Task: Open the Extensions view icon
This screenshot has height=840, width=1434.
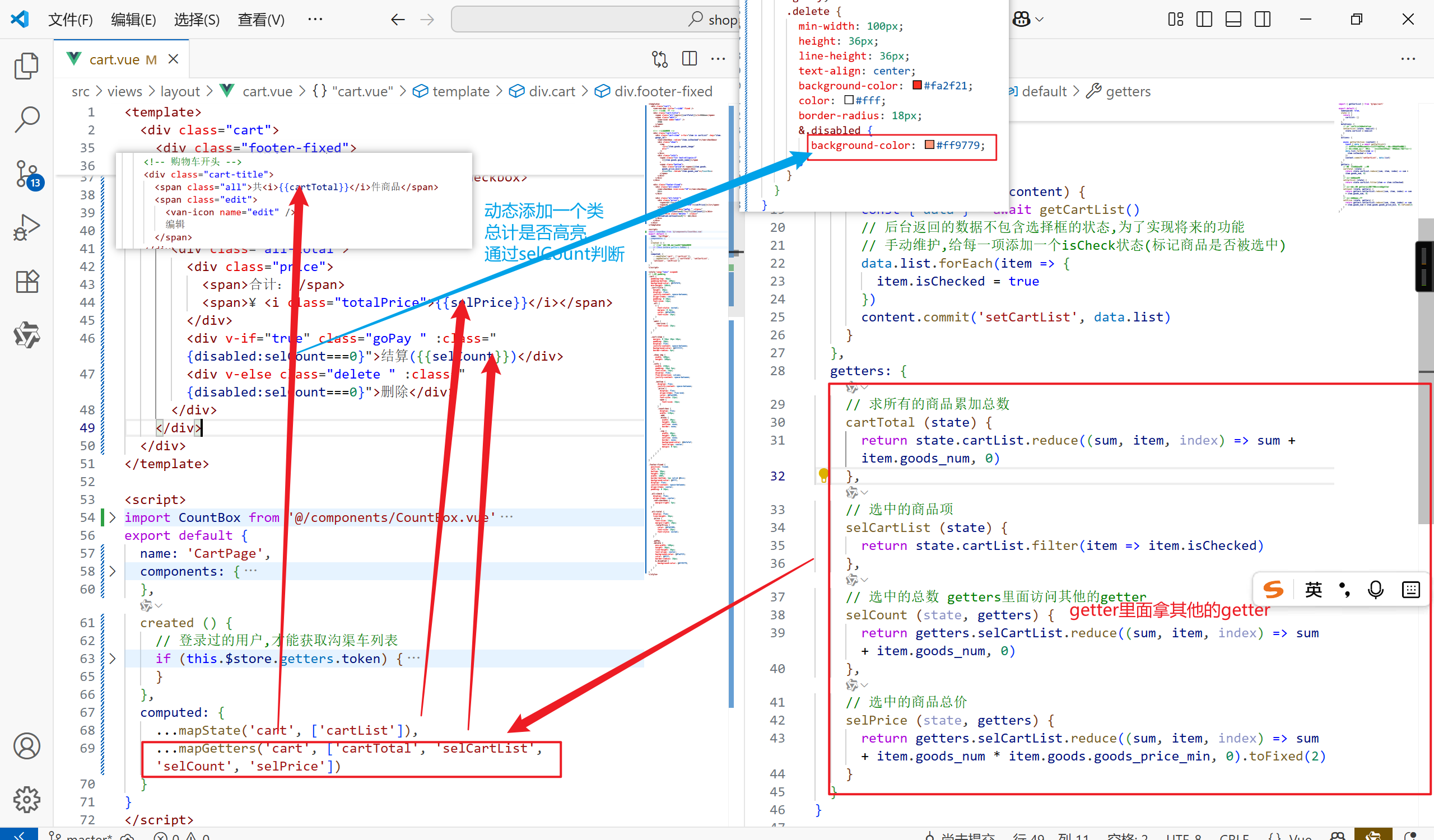Action: [x=26, y=282]
